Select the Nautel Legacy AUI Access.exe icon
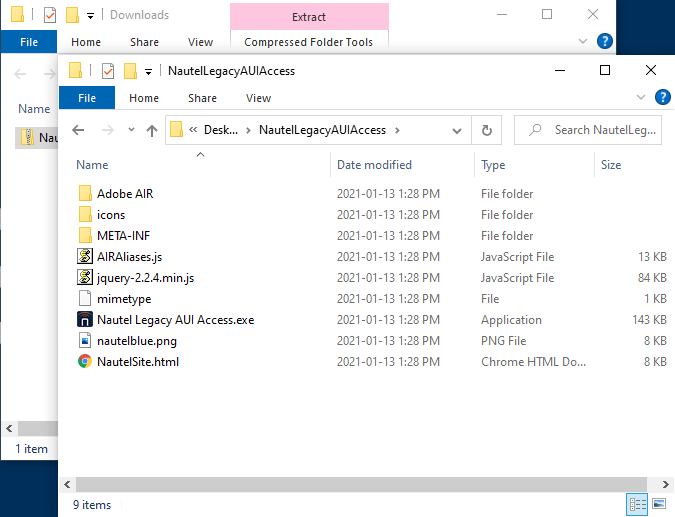675x517 pixels. coord(85,320)
